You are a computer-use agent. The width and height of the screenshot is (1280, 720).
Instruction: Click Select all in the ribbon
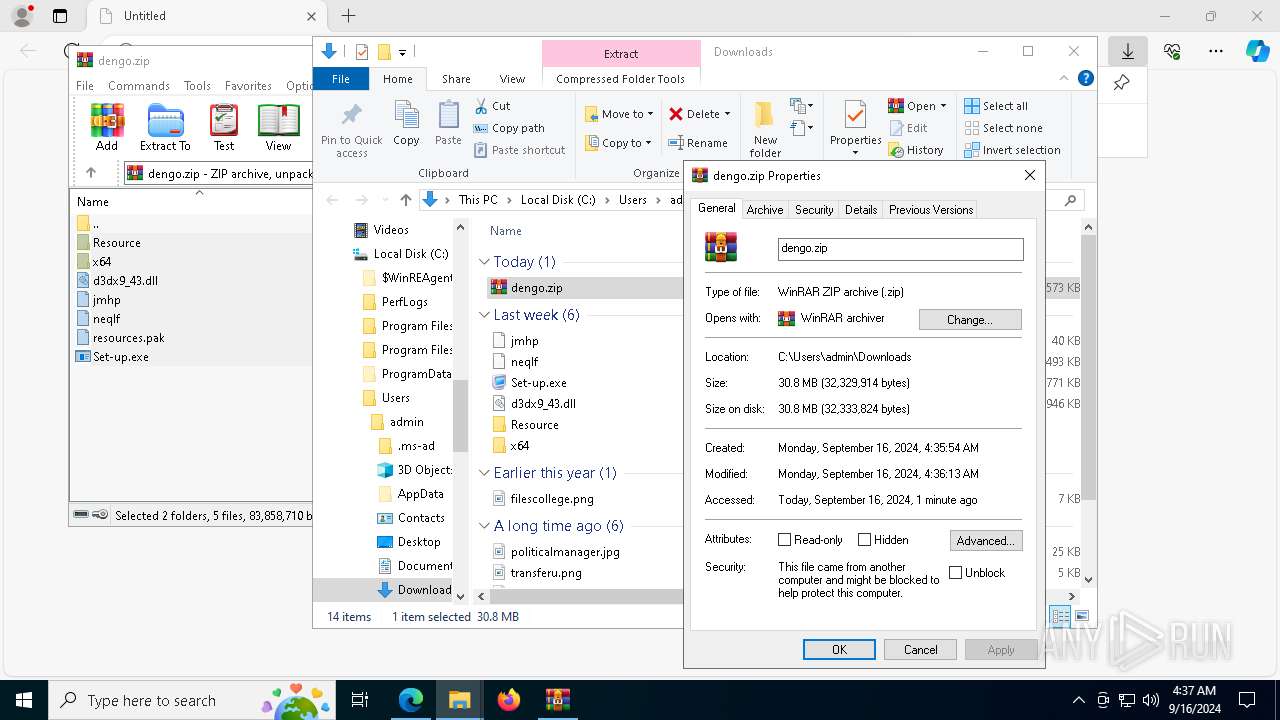[x=996, y=106]
